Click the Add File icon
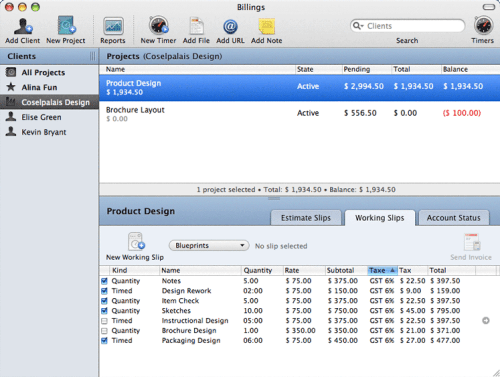 pyautogui.click(x=196, y=26)
